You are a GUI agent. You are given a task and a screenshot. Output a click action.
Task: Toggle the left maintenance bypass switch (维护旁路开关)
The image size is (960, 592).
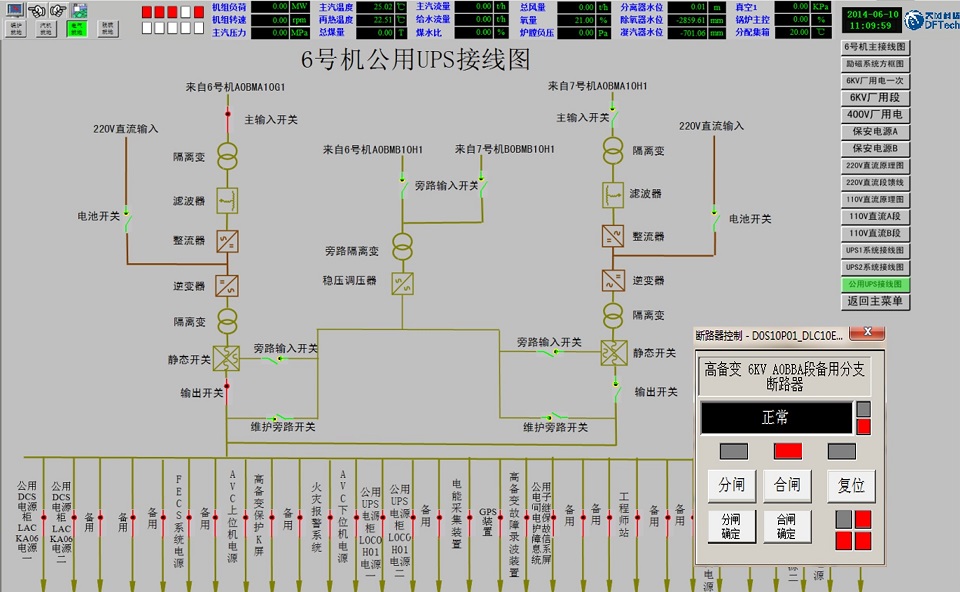[x=283, y=417]
